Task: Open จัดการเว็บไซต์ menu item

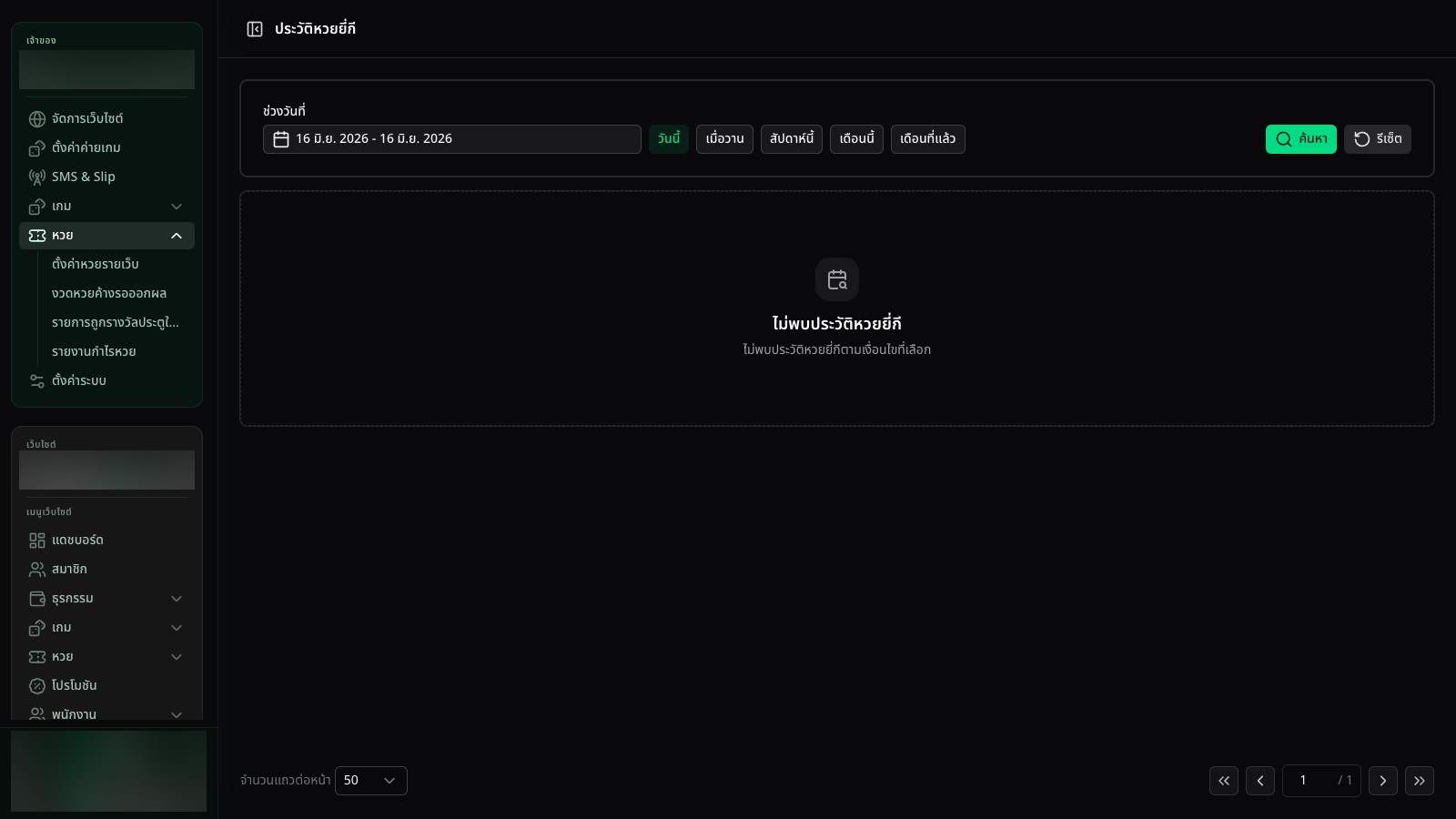Action: (106, 119)
